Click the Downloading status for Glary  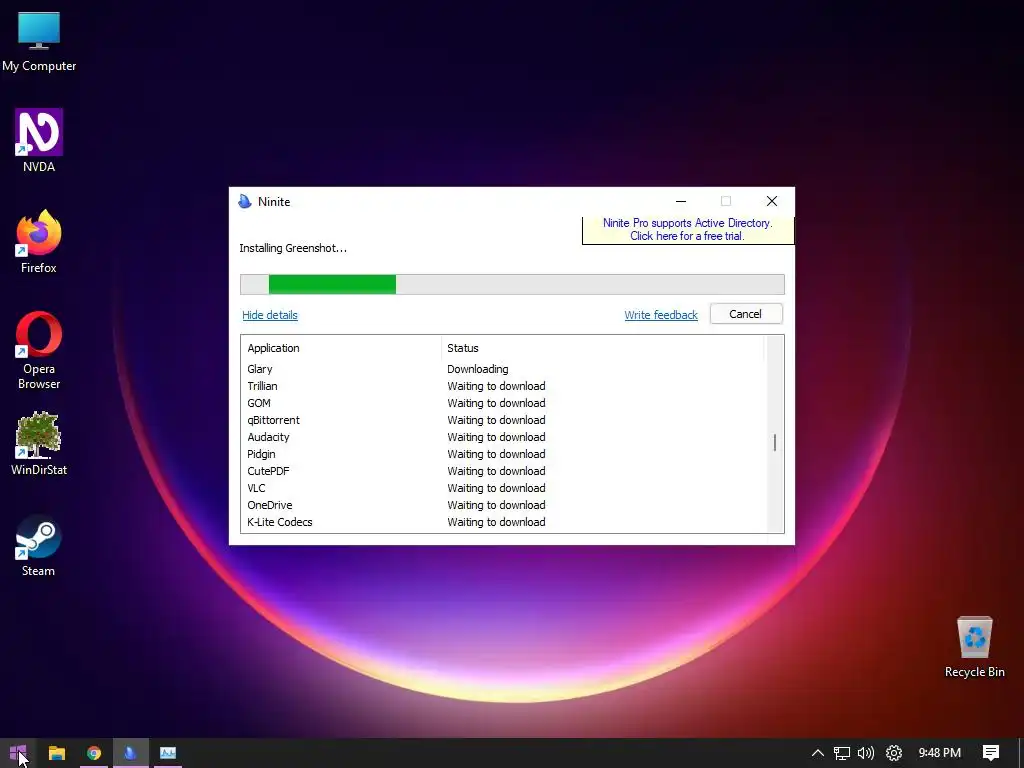tap(477, 369)
